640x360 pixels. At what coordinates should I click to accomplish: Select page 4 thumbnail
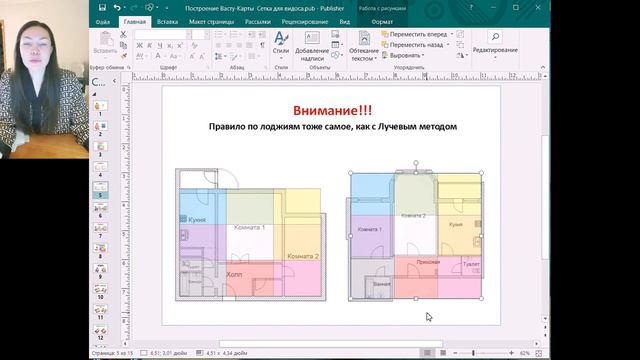(100, 167)
